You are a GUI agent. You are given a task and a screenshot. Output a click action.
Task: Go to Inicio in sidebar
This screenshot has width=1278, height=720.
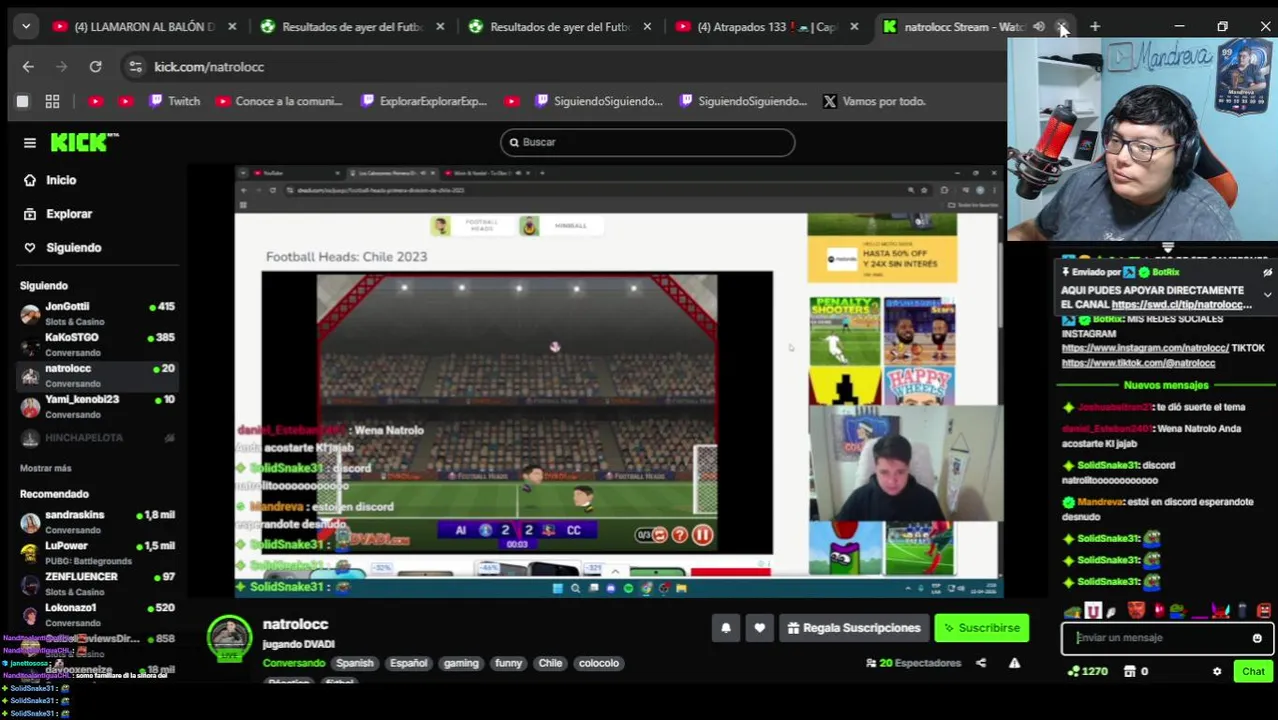coord(60,180)
